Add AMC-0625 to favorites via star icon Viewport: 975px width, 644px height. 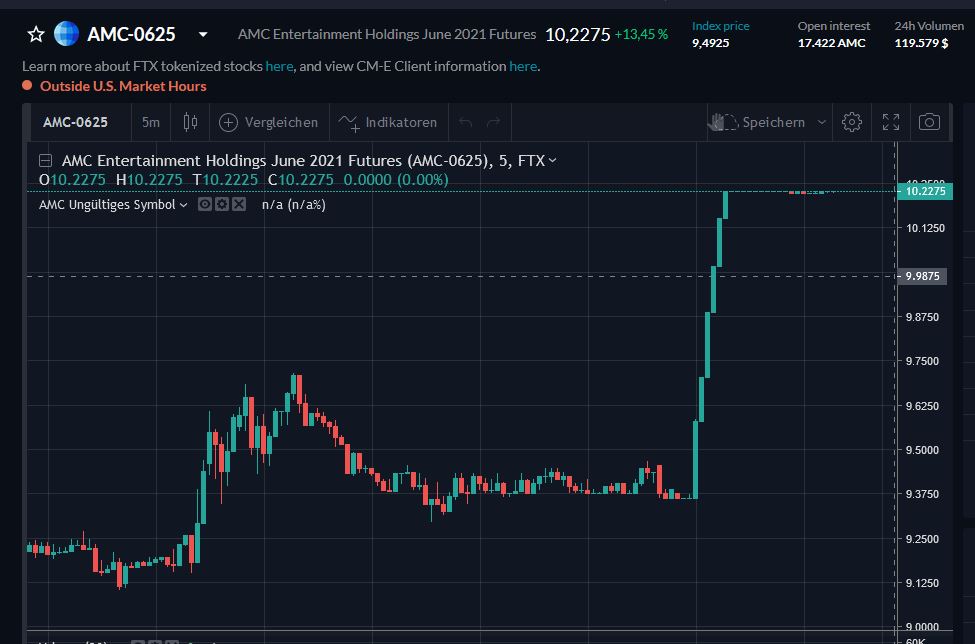pyautogui.click(x=36, y=33)
